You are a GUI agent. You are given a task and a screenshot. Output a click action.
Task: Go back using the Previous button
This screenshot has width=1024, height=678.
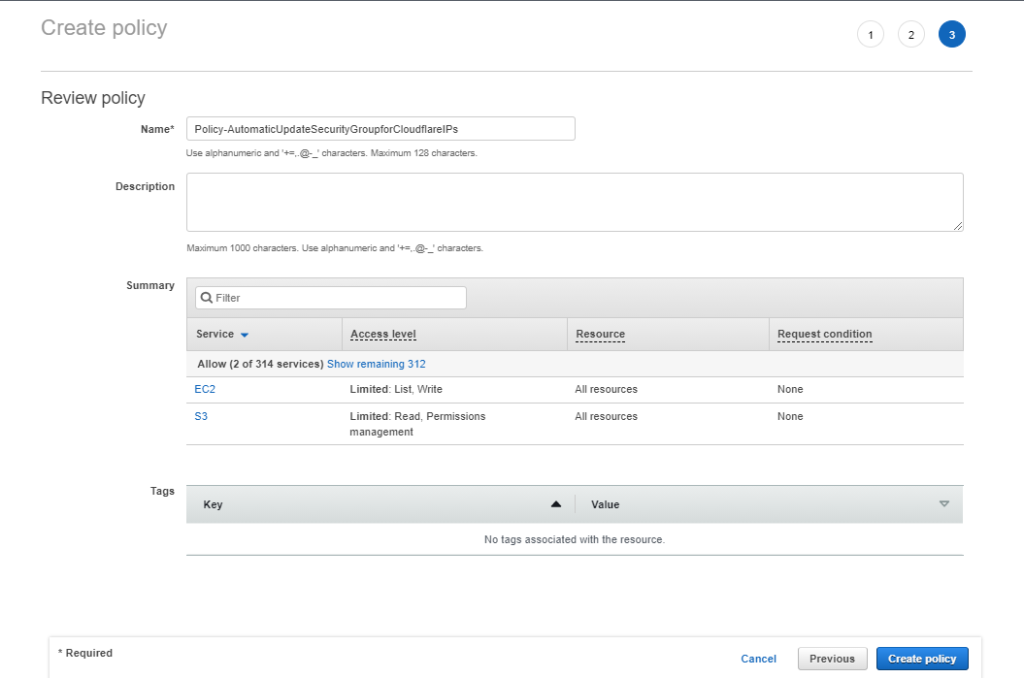click(832, 659)
